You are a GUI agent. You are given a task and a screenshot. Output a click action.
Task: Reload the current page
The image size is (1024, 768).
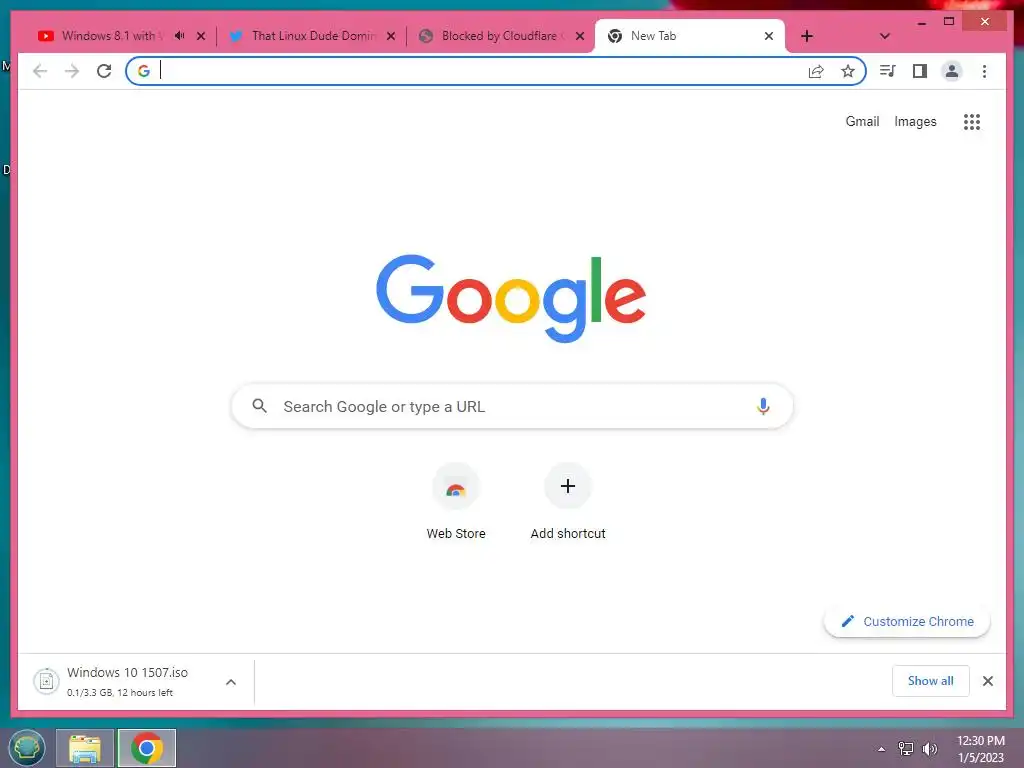(x=104, y=71)
